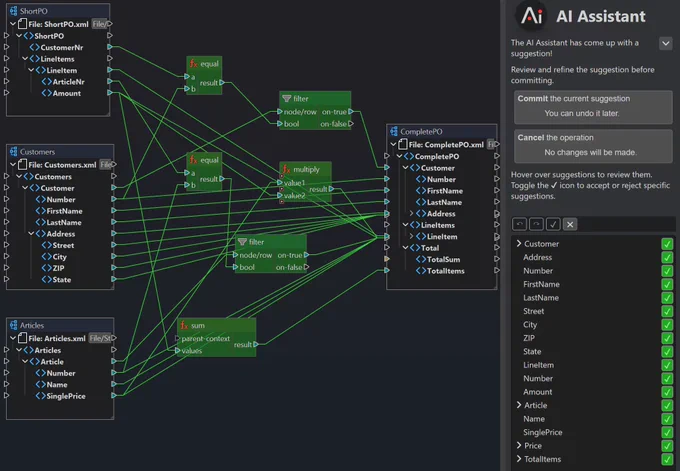Image resolution: width=680 pixels, height=471 pixels.
Task: Toggle the SinglePrice suggestion checkbox
Action: pos(667,432)
